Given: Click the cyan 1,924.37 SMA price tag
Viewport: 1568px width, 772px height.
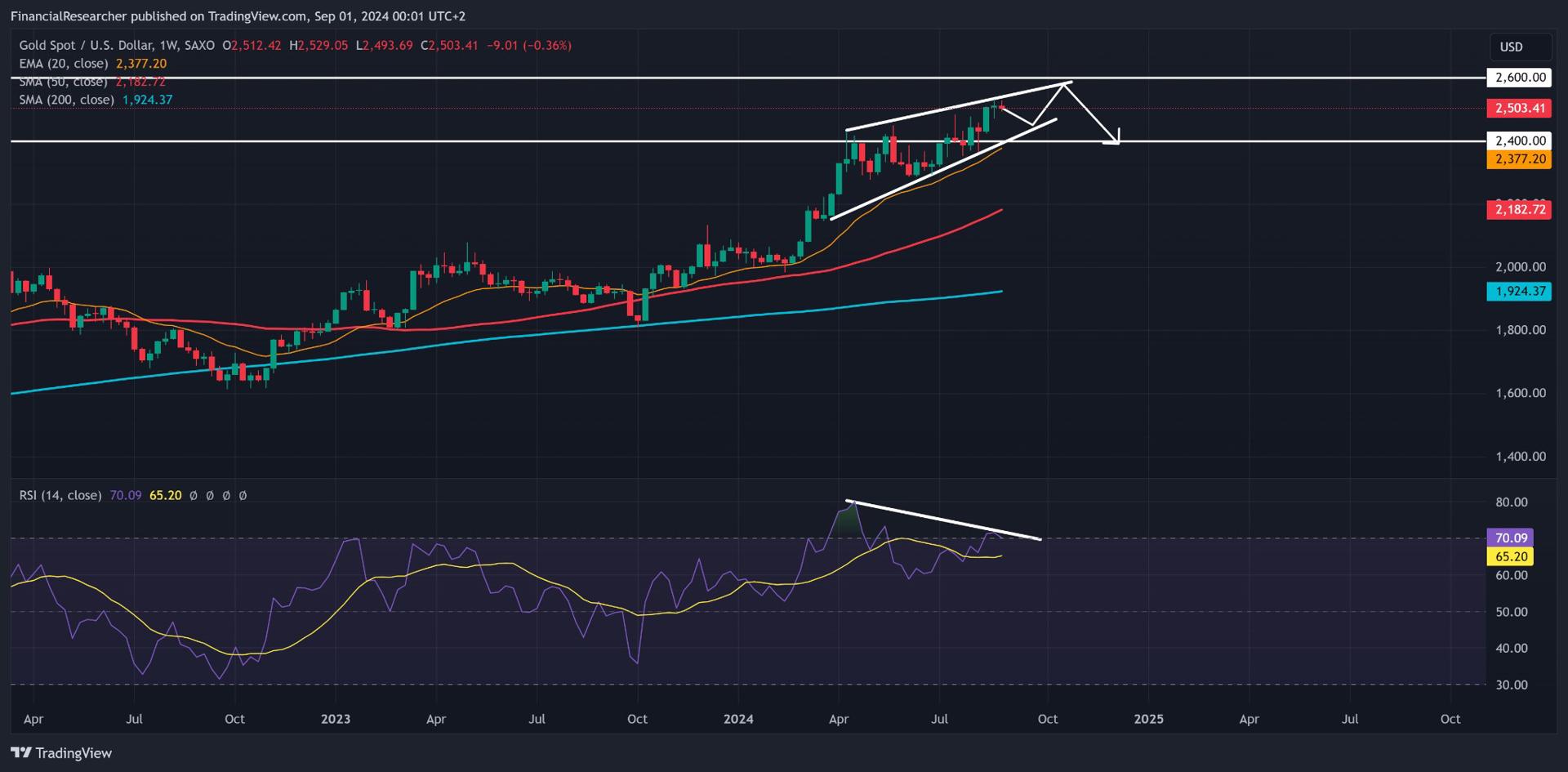Looking at the screenshot, I should 1520,291.
